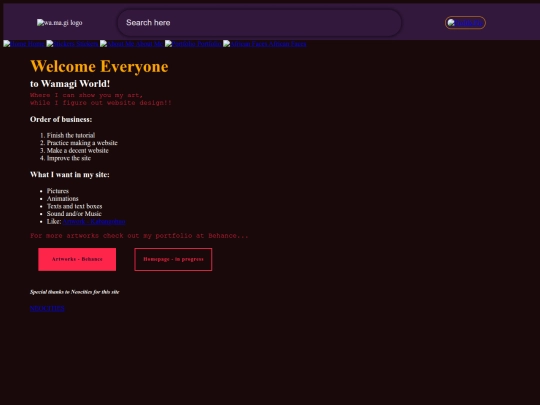Open the Artwork link after 'Like:'
Image resolution: width=540 pixels, height=405 pixels.
[x=94, y=221]
